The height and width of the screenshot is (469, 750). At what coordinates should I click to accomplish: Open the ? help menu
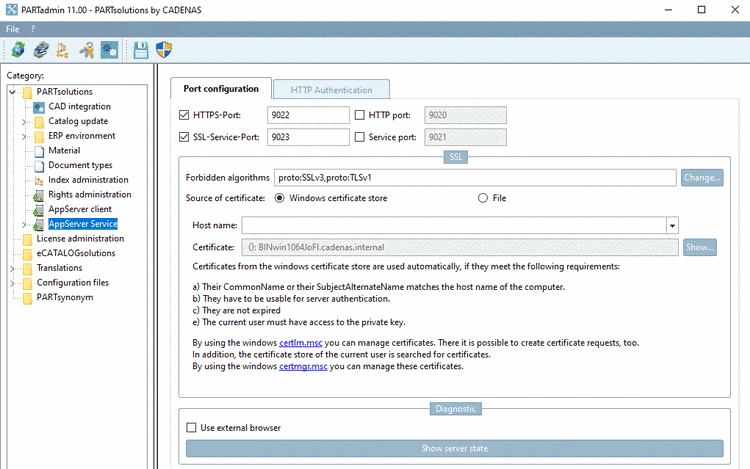(33, 29)
